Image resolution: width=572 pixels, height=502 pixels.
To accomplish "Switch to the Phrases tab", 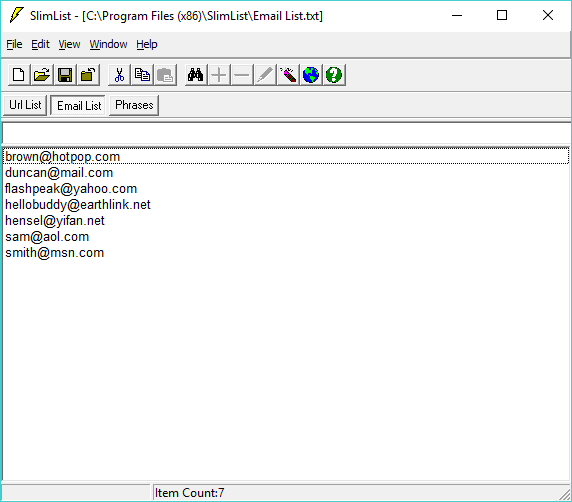I will pyautogui.click(x=134, y=105).
